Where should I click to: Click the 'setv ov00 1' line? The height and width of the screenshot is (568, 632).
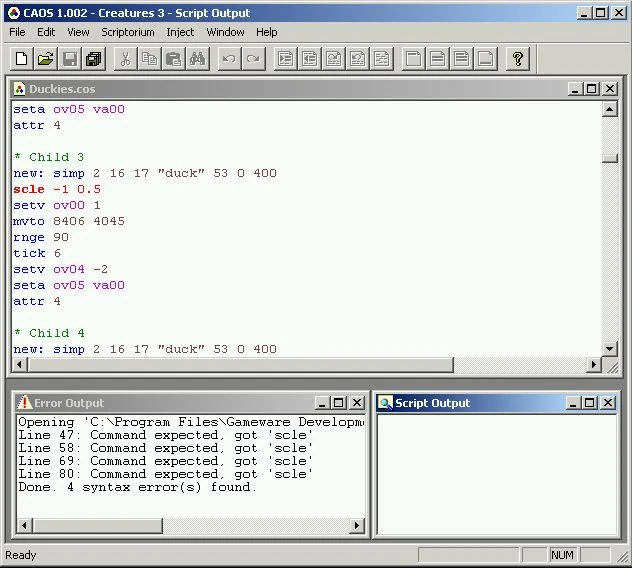(x=57, y=205)
